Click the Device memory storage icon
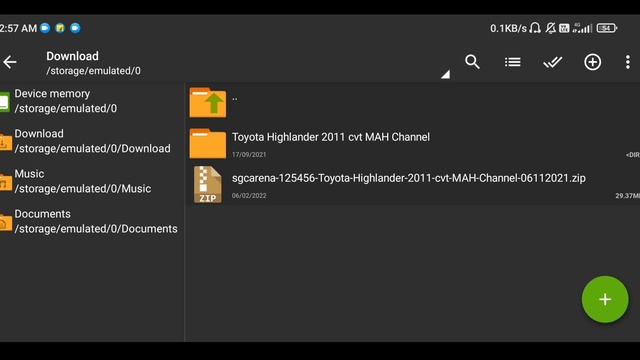Screen dimensions: 640x360 4,102
